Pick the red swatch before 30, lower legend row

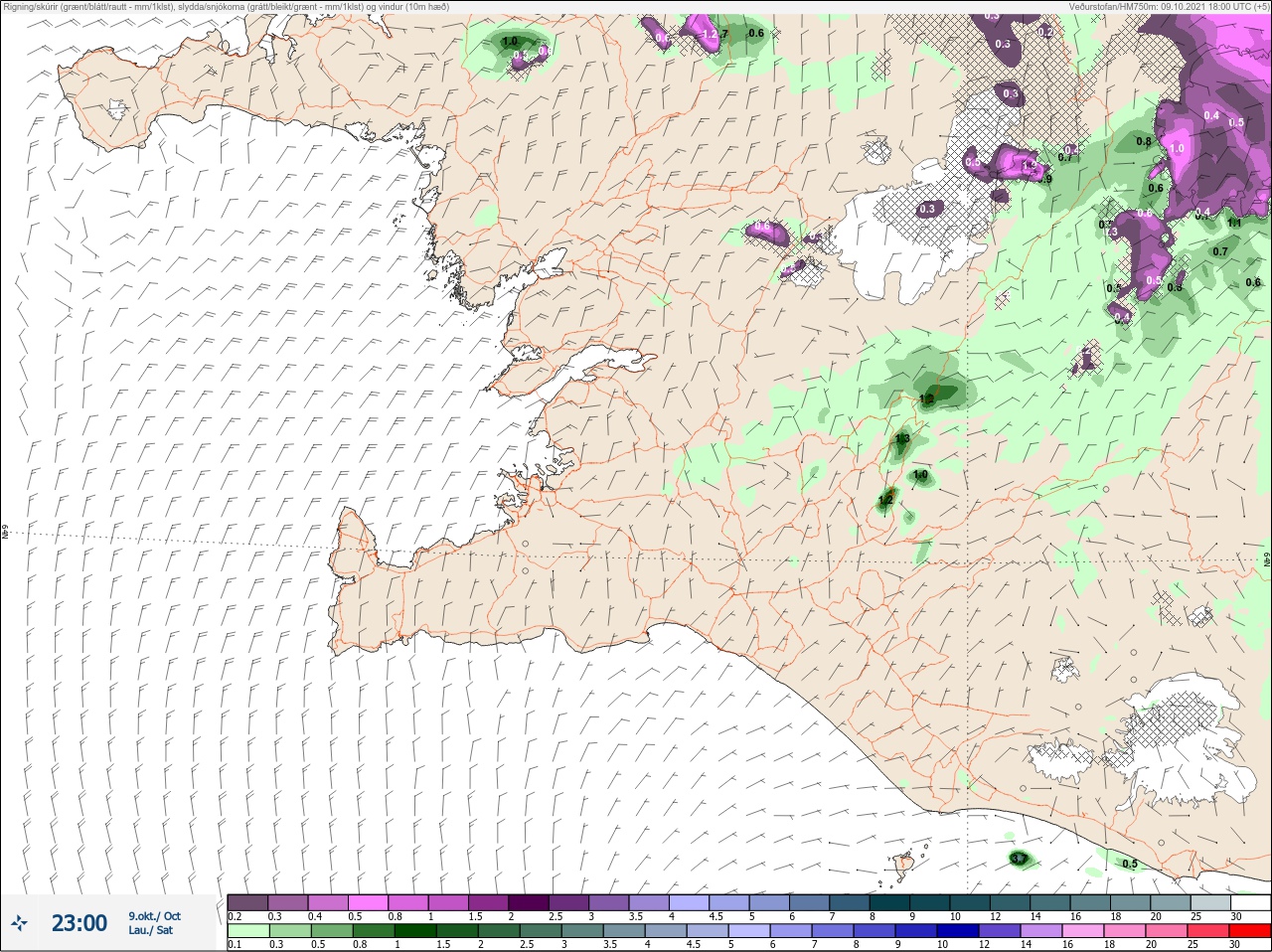tap(1251, 931)
